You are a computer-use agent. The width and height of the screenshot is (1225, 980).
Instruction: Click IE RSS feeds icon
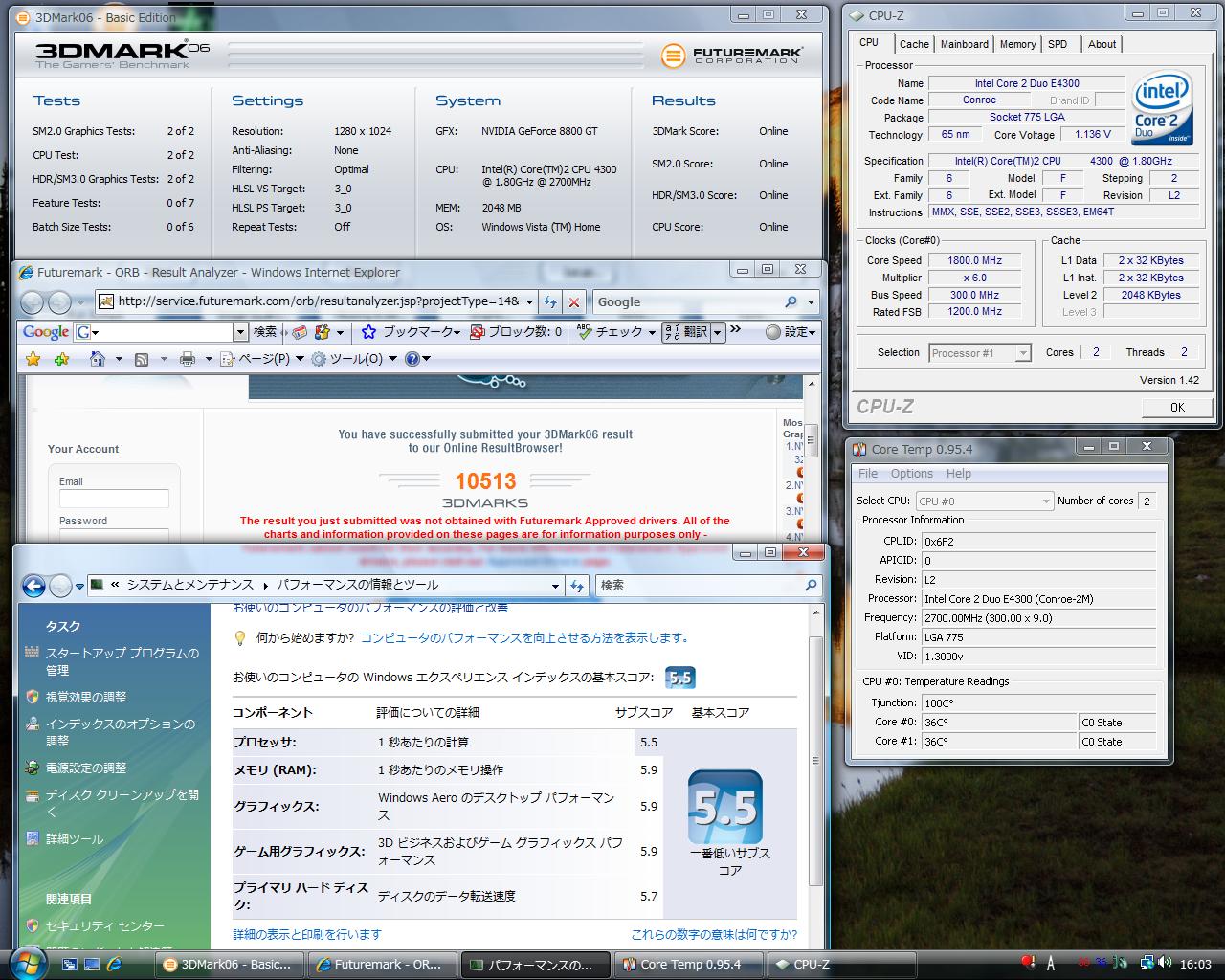coord(142,359)
